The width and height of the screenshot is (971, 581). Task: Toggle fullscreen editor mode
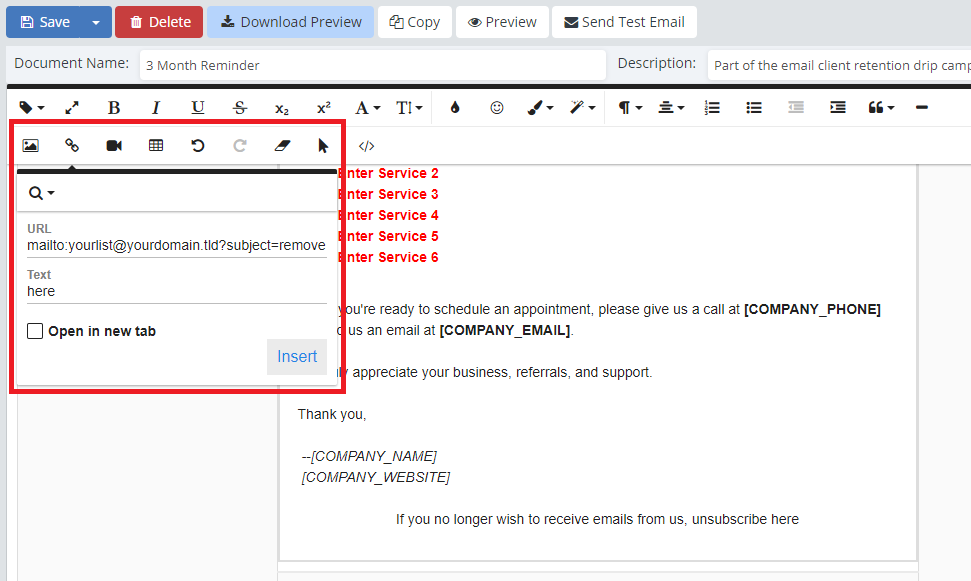coord(72,108)
